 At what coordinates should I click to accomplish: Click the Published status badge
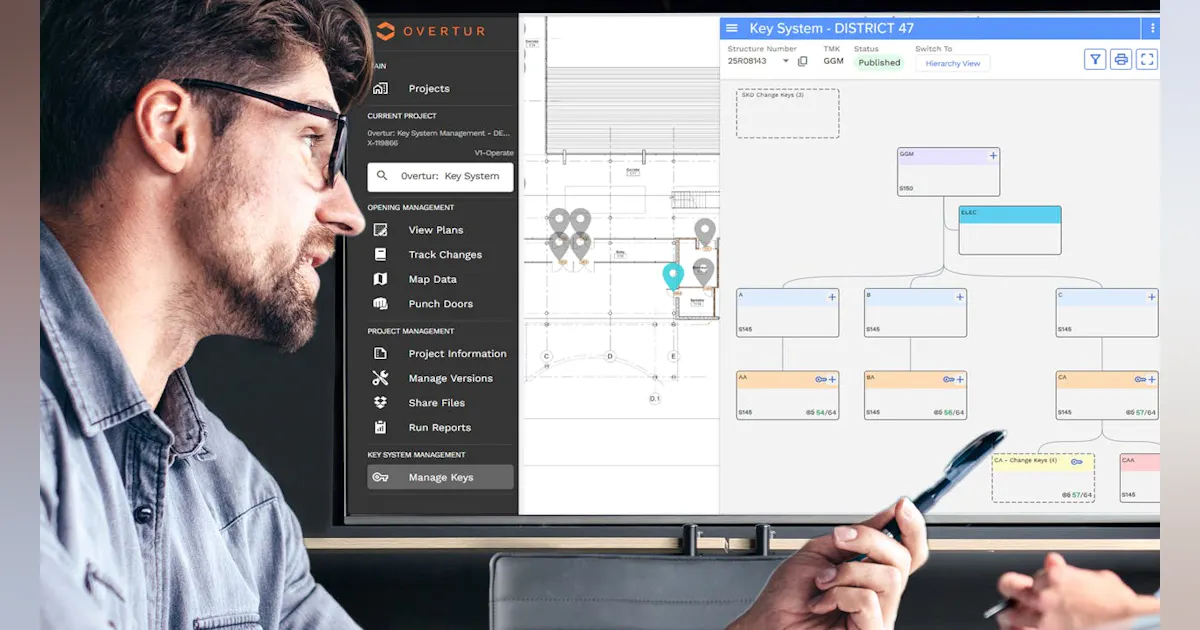click(x=879, y=62)
